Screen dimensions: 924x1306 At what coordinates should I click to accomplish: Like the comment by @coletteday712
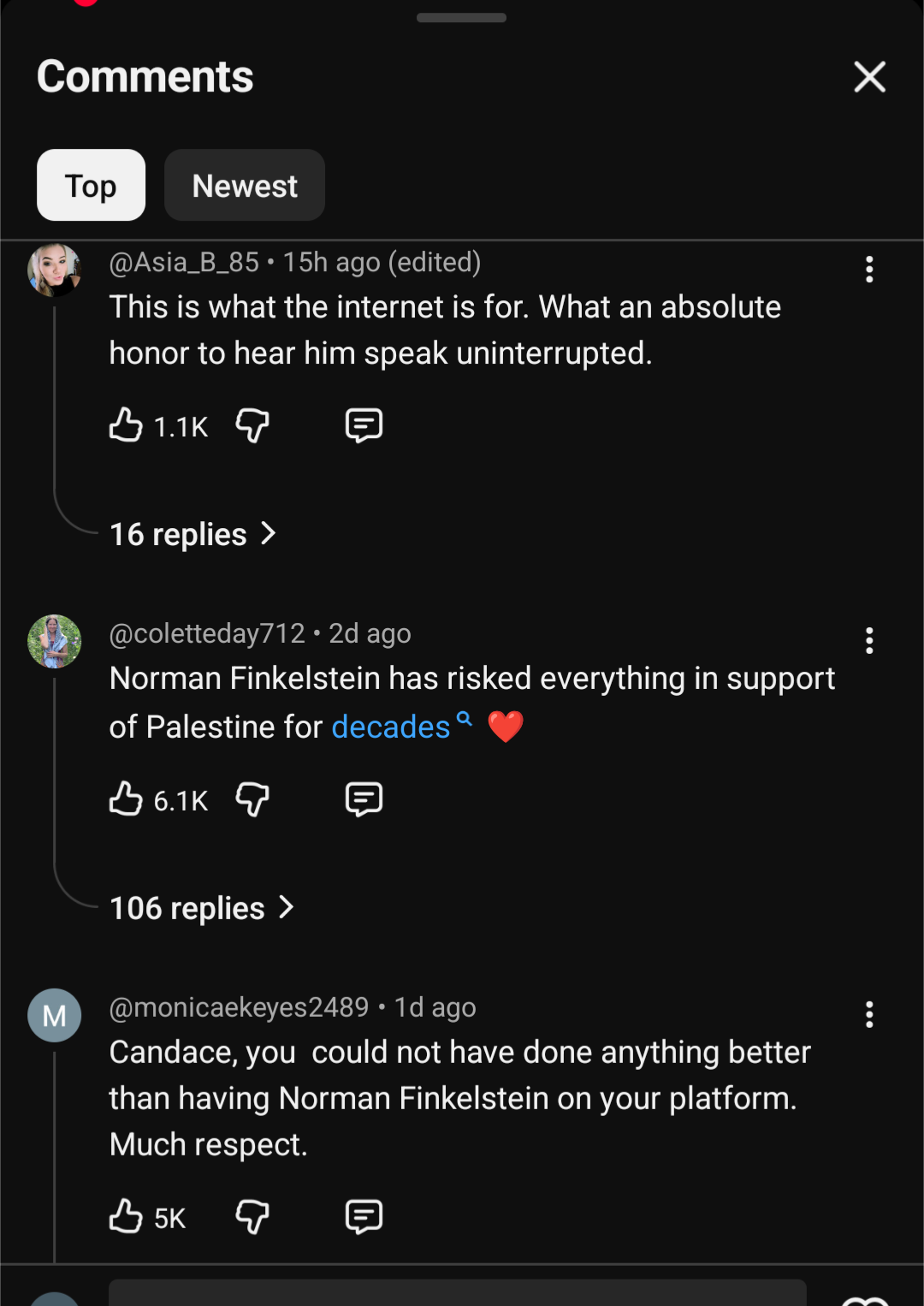click(126, 798)
